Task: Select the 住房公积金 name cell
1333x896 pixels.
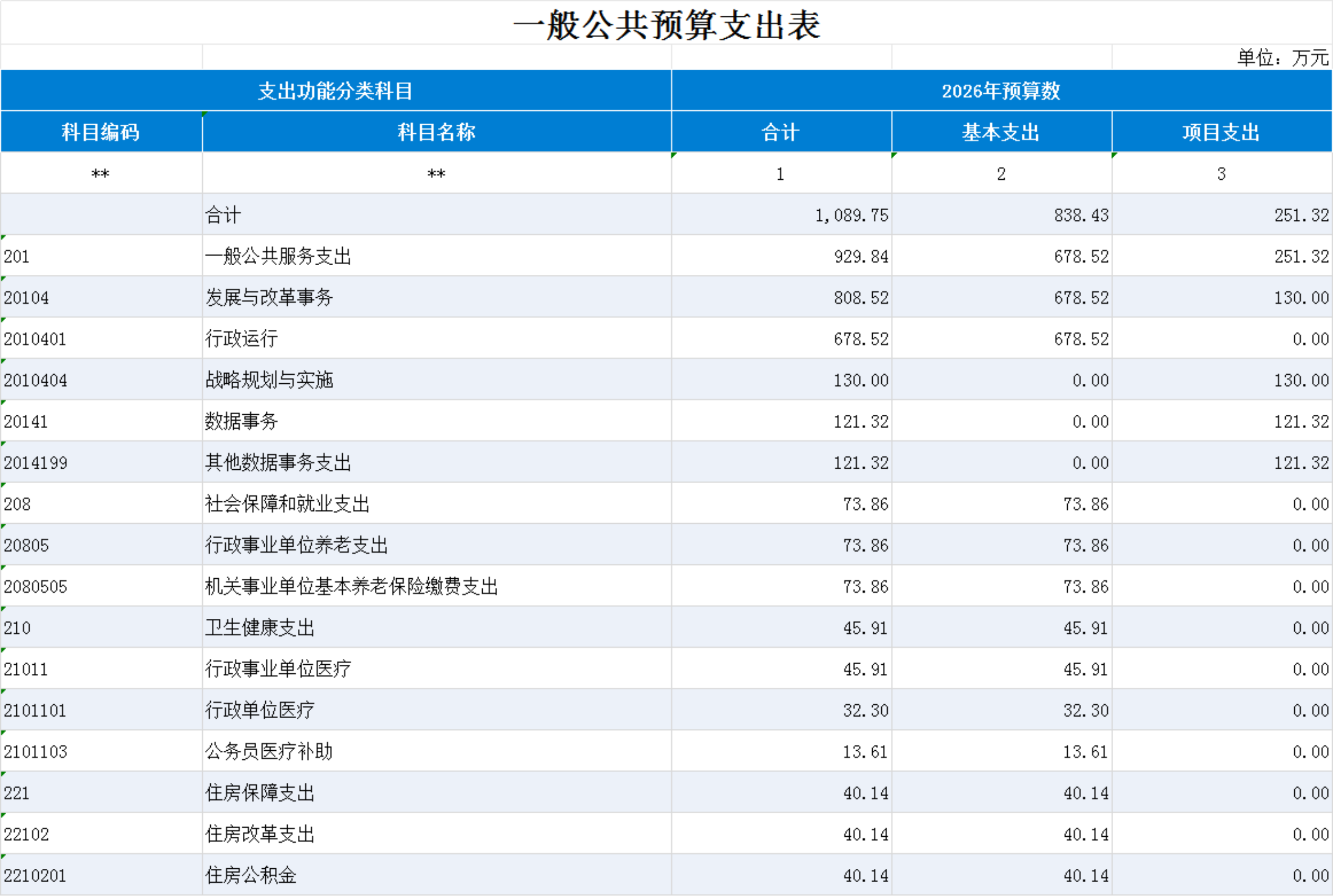Action: coord(251,875)
